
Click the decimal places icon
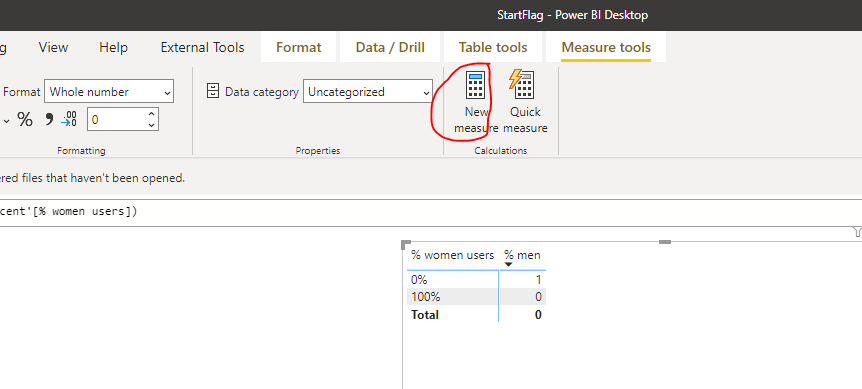(69, 119)
